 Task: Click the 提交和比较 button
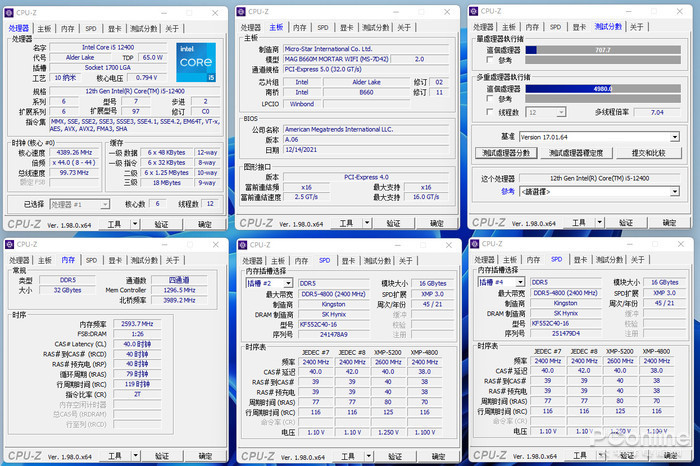(649, 153)
